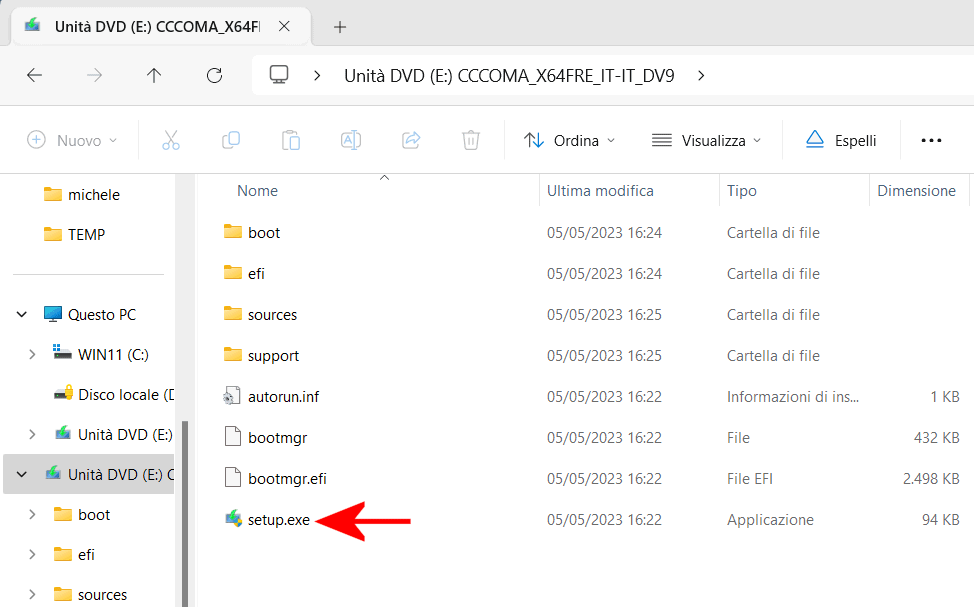Image resolution: width=974 pixels, height=607 pixels.
Task: Go back with the Back arrow
Action: (x=35, y=76)
